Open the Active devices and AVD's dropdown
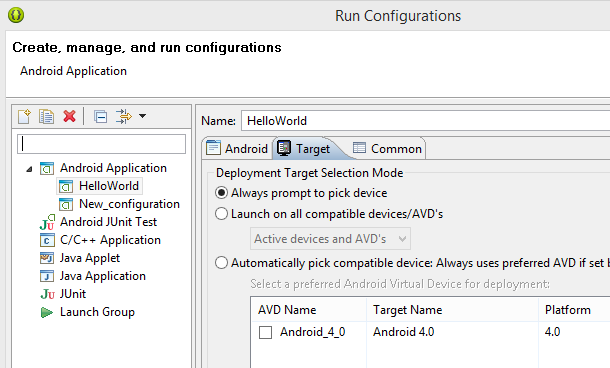 tap(330, 238)
